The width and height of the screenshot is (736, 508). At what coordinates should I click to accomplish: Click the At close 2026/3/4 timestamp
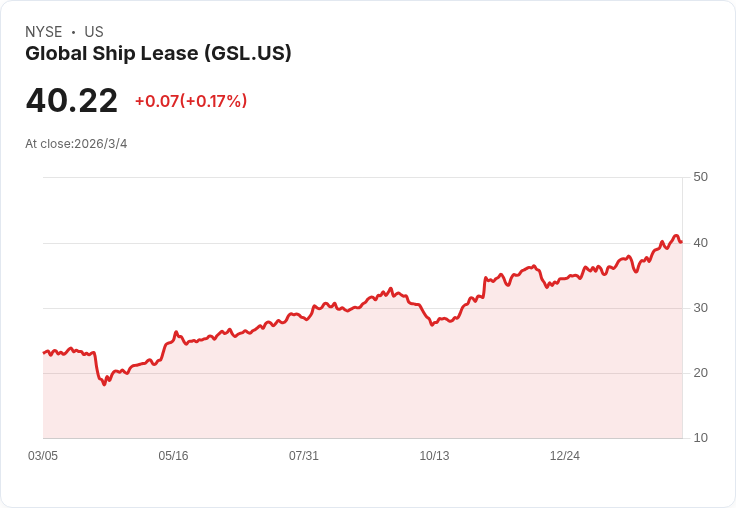[x=76, y=144]
